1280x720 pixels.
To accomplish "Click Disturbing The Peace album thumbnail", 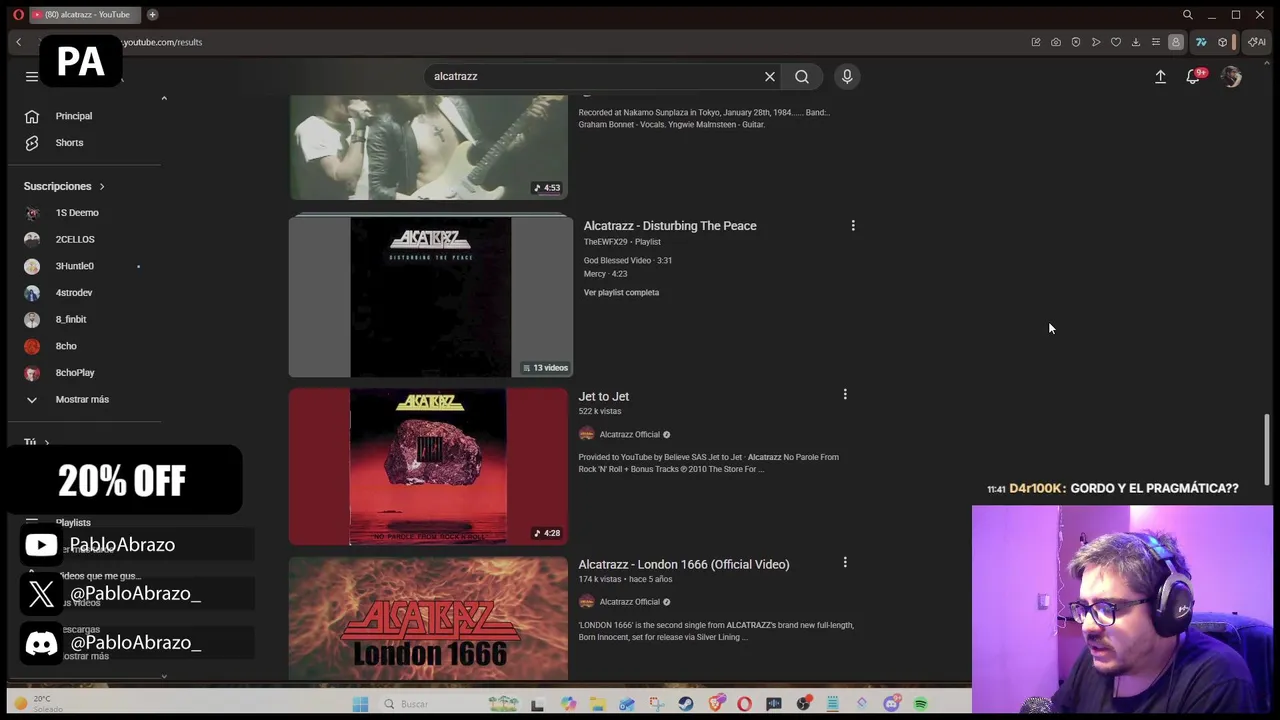I will (430, 296).
